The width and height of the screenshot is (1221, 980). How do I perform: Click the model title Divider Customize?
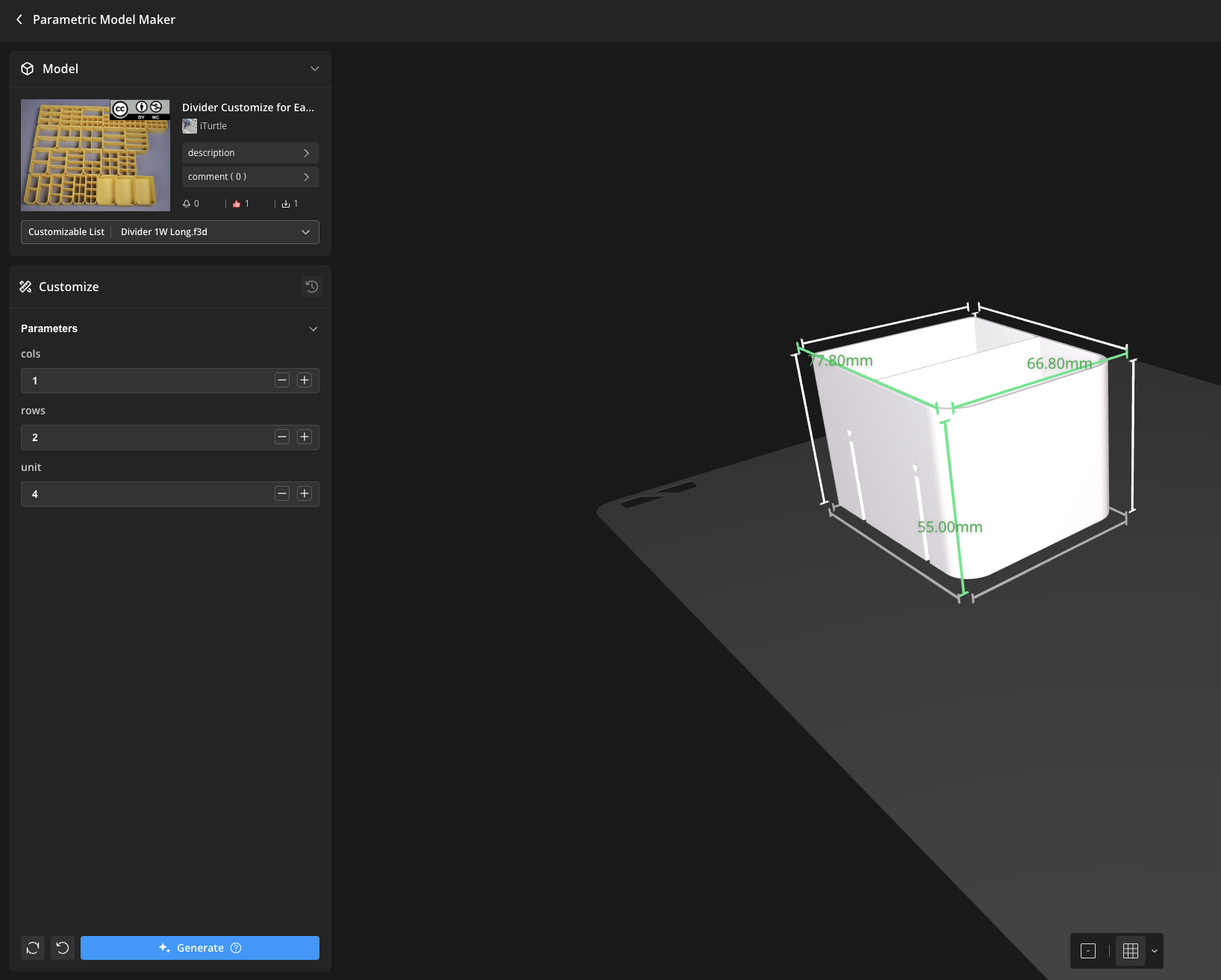[x=248, y=107]
